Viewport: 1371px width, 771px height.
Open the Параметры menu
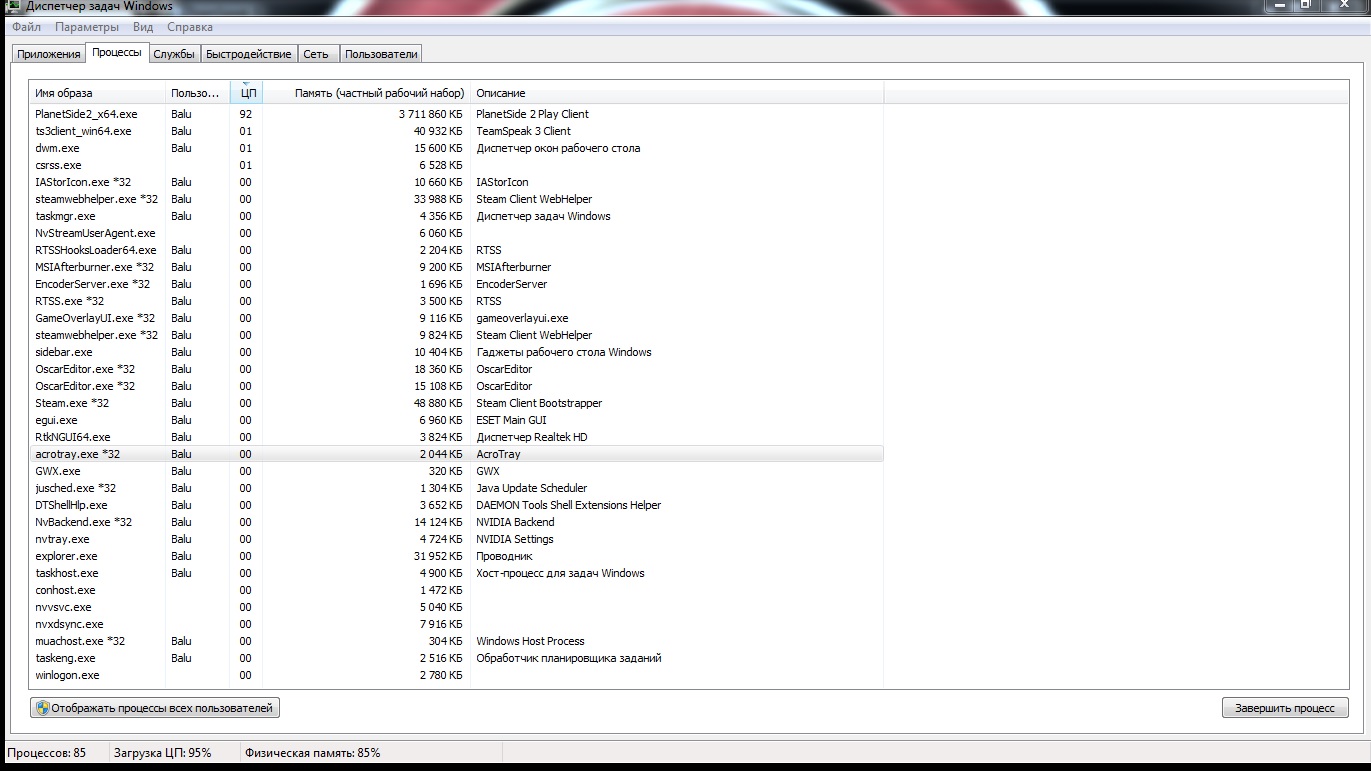pos(87,27)
